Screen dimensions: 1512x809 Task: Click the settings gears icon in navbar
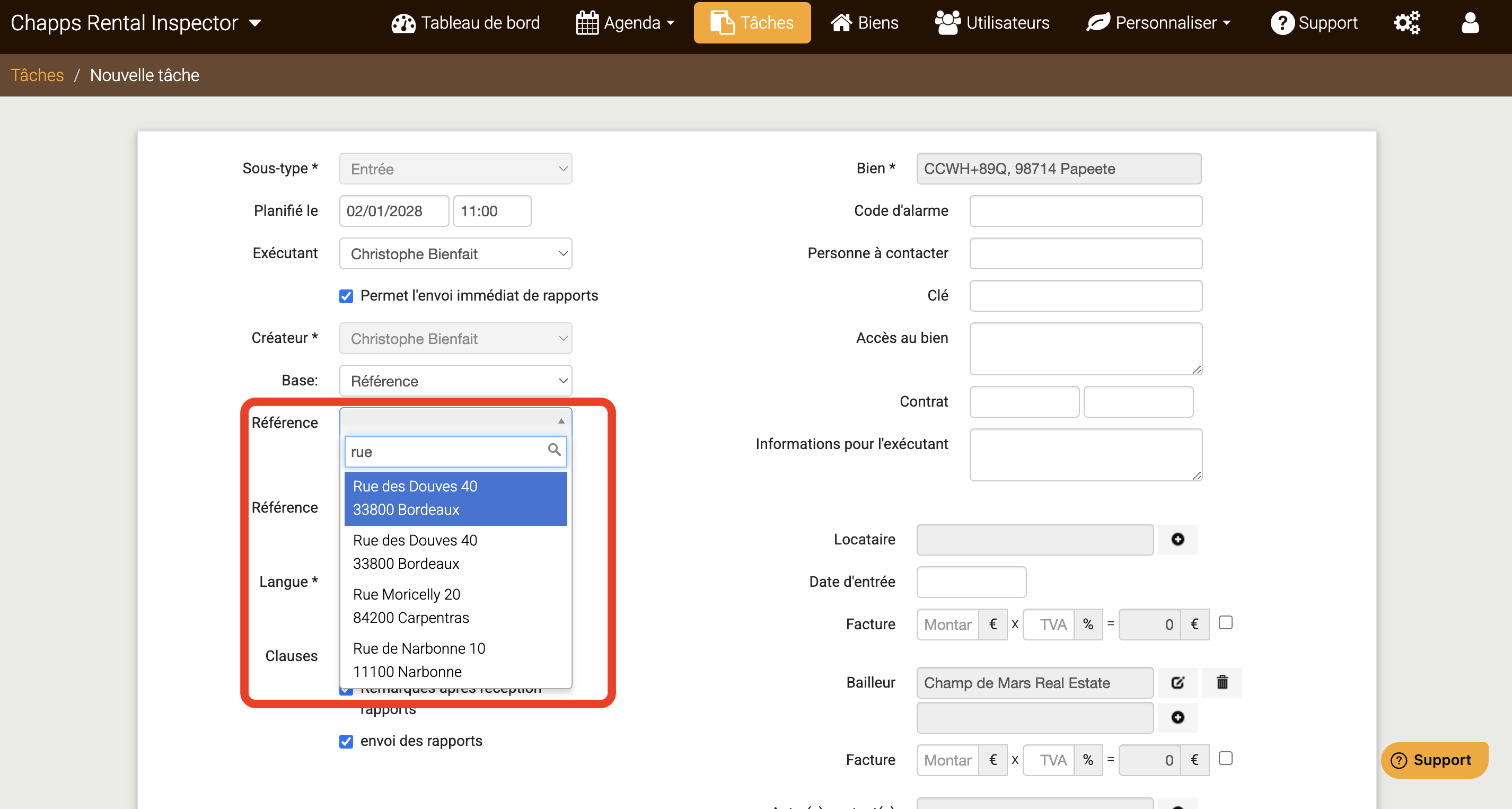[1406, 22]
